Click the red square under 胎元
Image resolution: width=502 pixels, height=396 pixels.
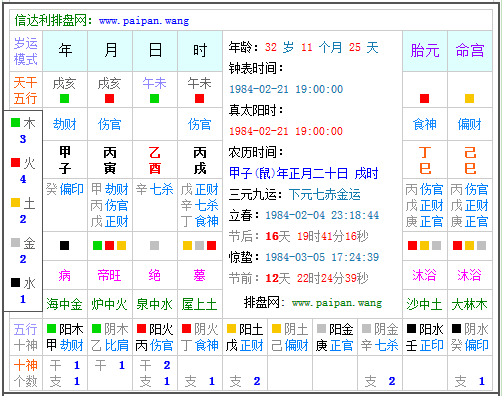tap(424, 99)
